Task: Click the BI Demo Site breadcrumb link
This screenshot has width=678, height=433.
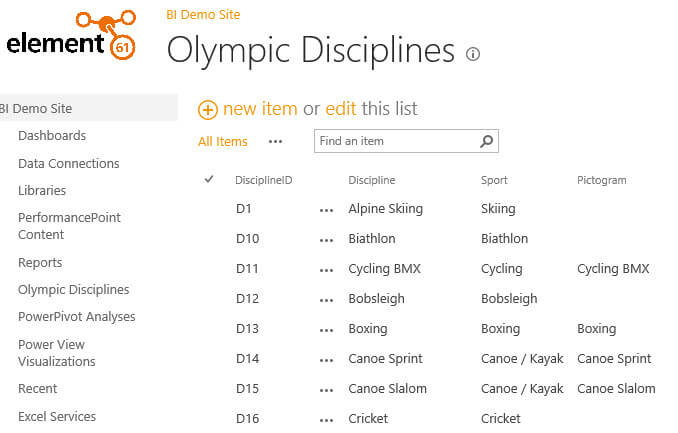Action: tap(203, 15)
